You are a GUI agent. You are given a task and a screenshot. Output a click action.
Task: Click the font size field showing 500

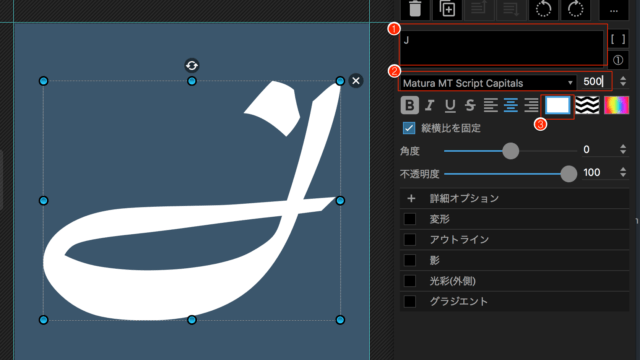pos(595,82)
